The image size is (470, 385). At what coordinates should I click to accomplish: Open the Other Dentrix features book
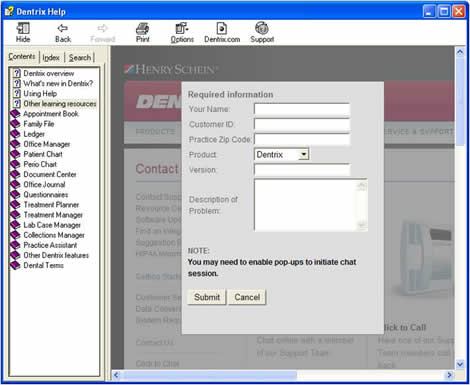pyautogui.click(x=56, y=255)
